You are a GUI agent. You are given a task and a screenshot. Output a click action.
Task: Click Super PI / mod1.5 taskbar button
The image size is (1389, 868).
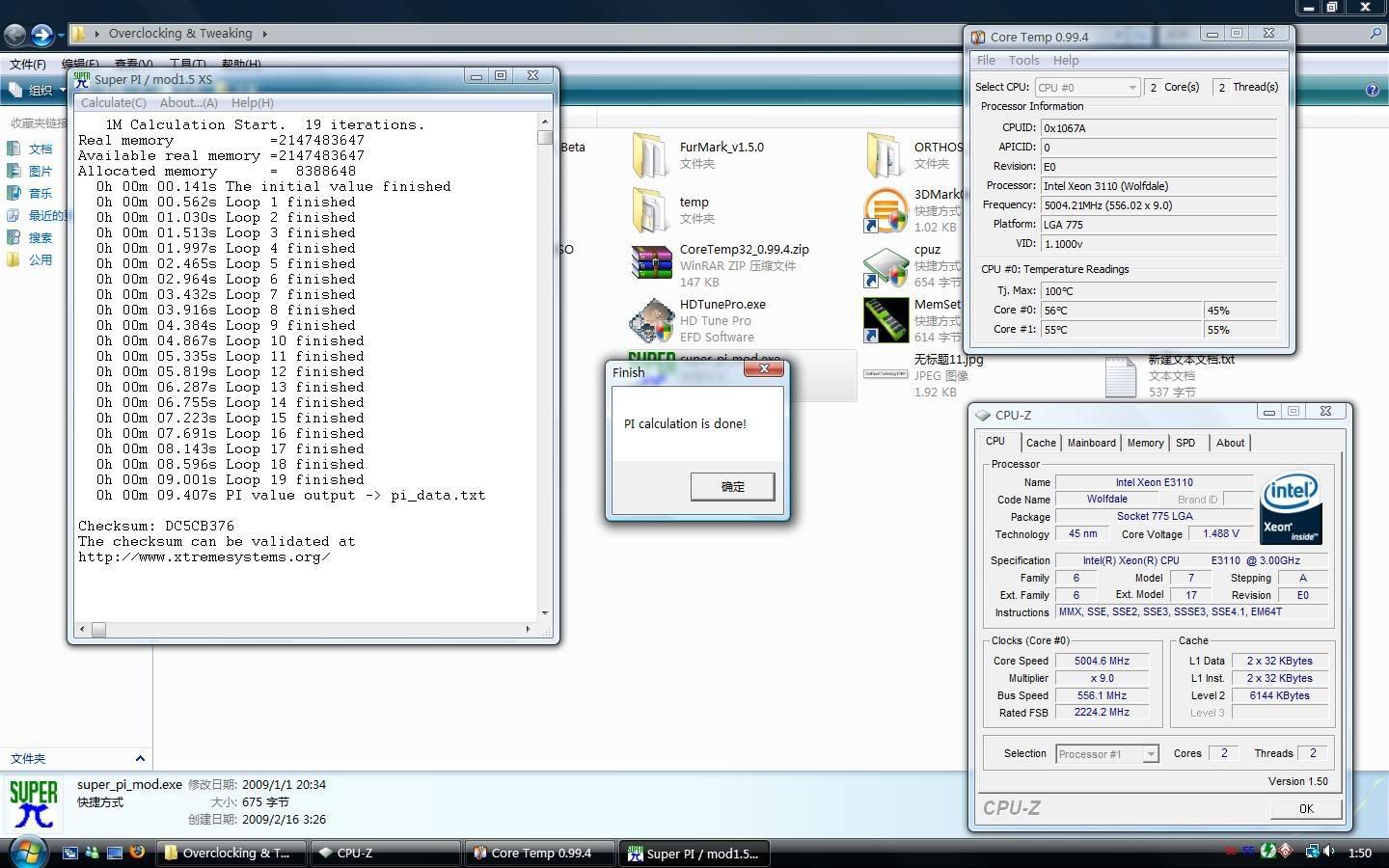pos(694,853)
